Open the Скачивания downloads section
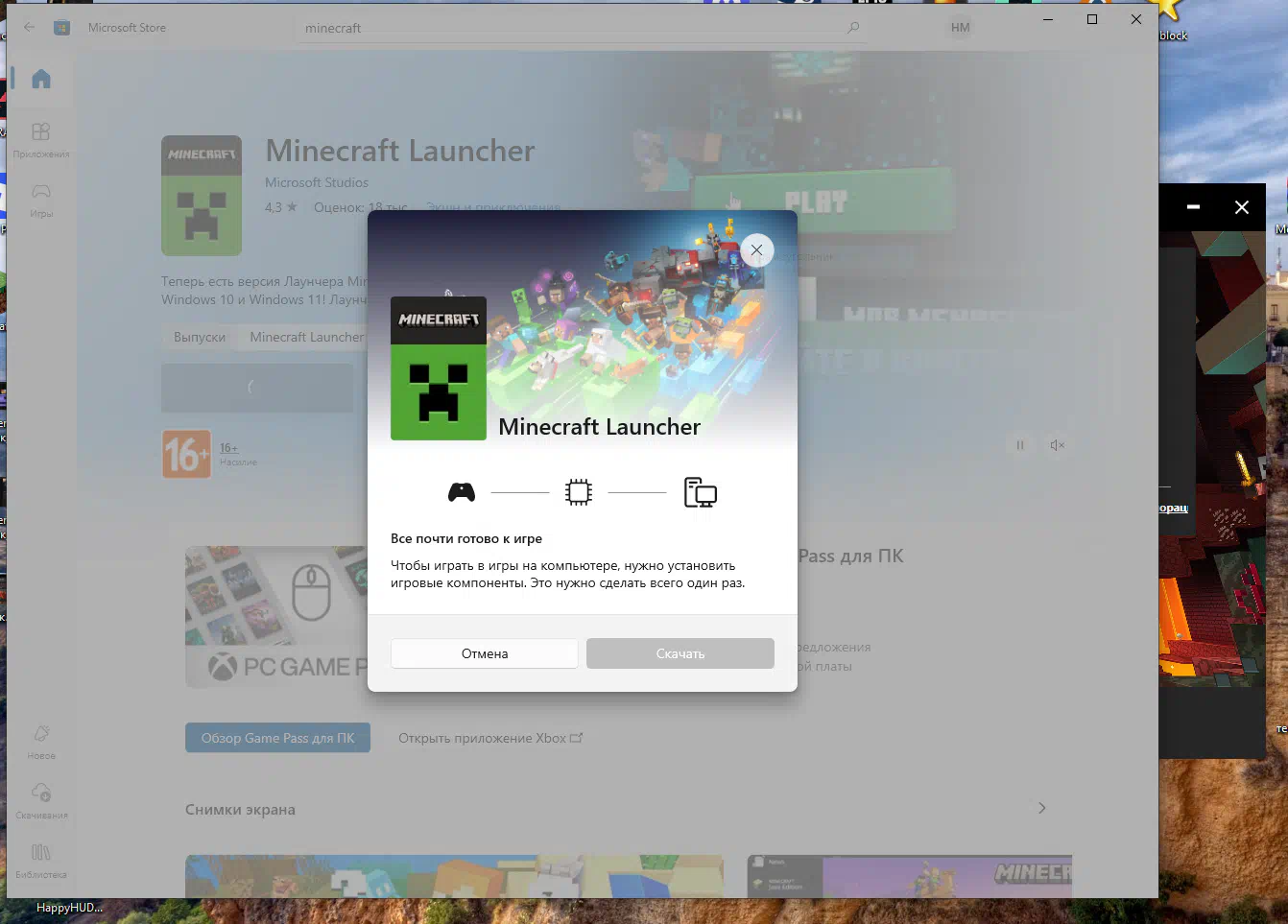The image size is (1288, 924). [41, 801]
